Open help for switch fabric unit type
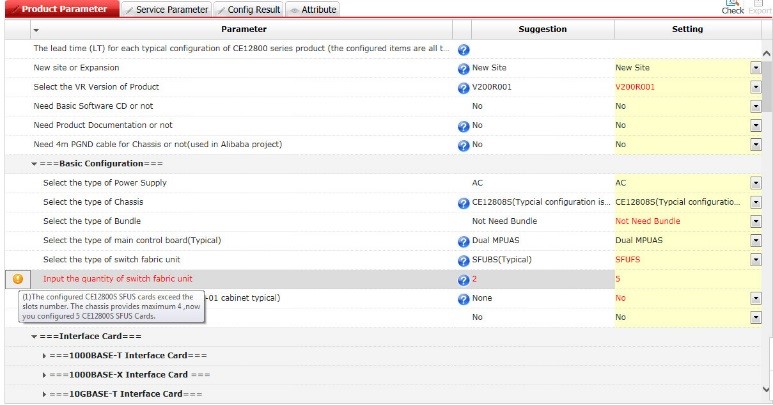Screen dimensions: 773x405 pos(463,261)
